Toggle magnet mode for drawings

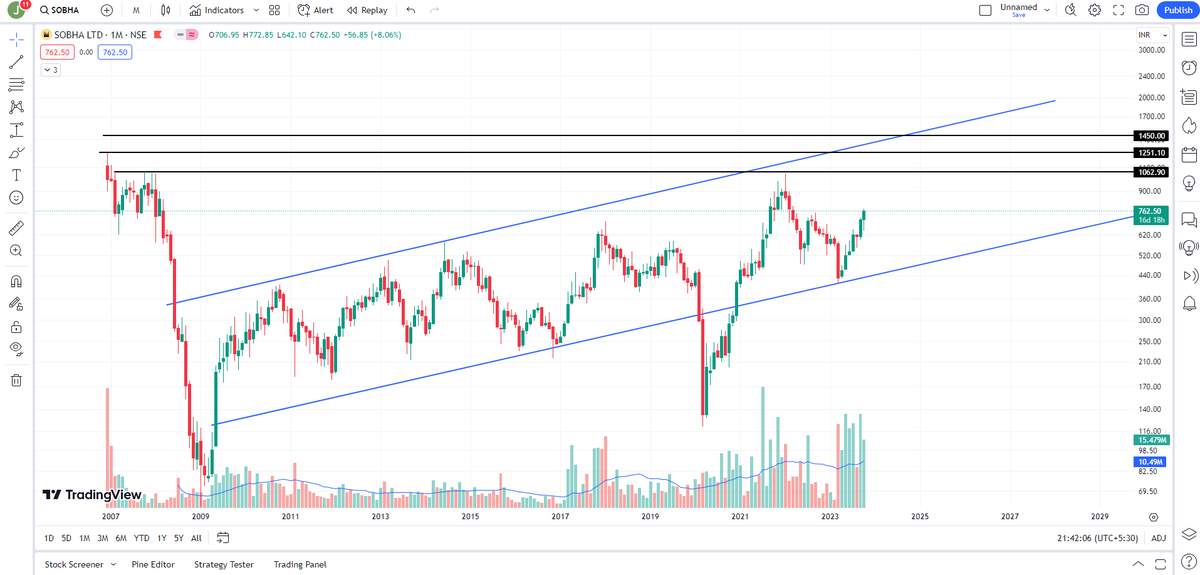coord(16,281)
